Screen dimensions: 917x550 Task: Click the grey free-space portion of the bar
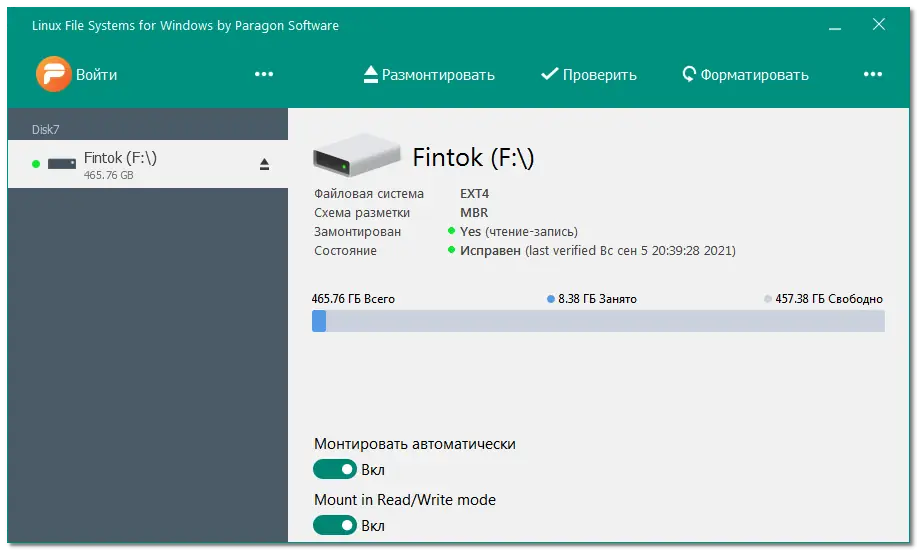tap(605, 321)
